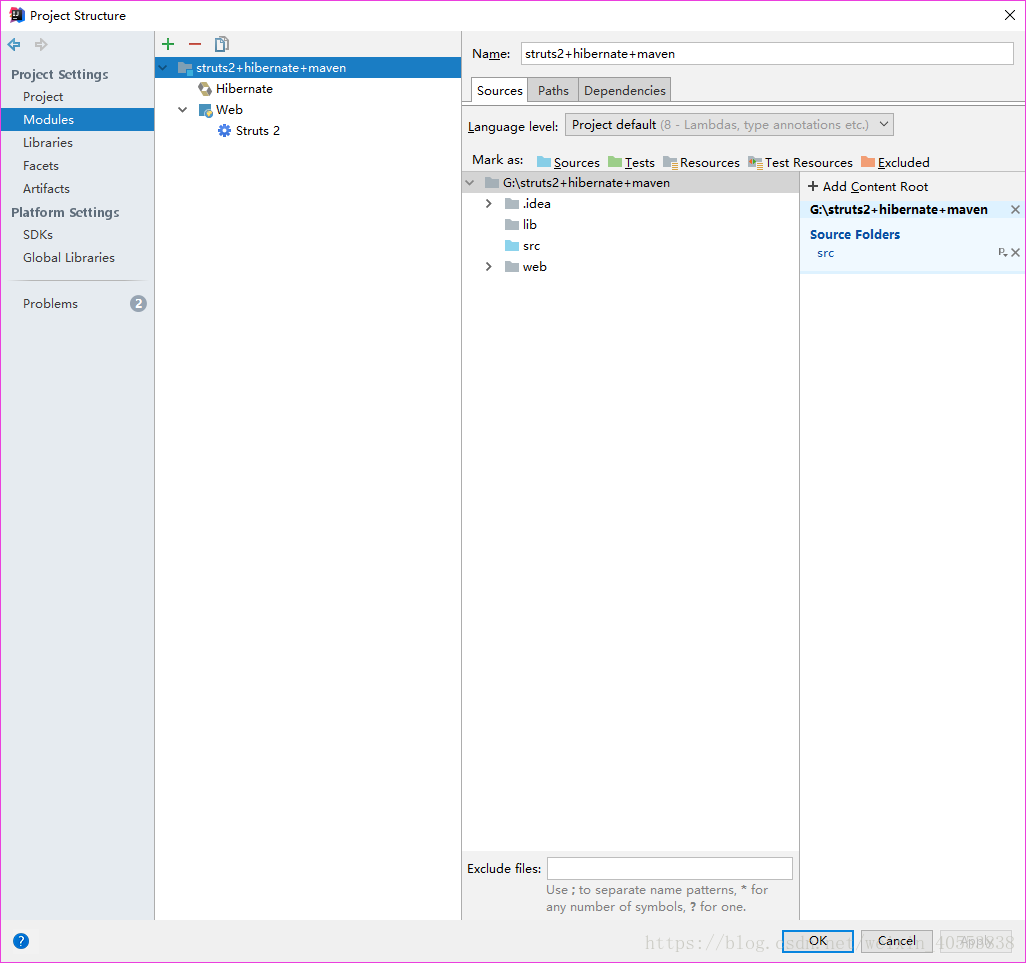Mark folder as Tests
The width and height of the screenshot is (1026, 963).
tap(631, 162)
